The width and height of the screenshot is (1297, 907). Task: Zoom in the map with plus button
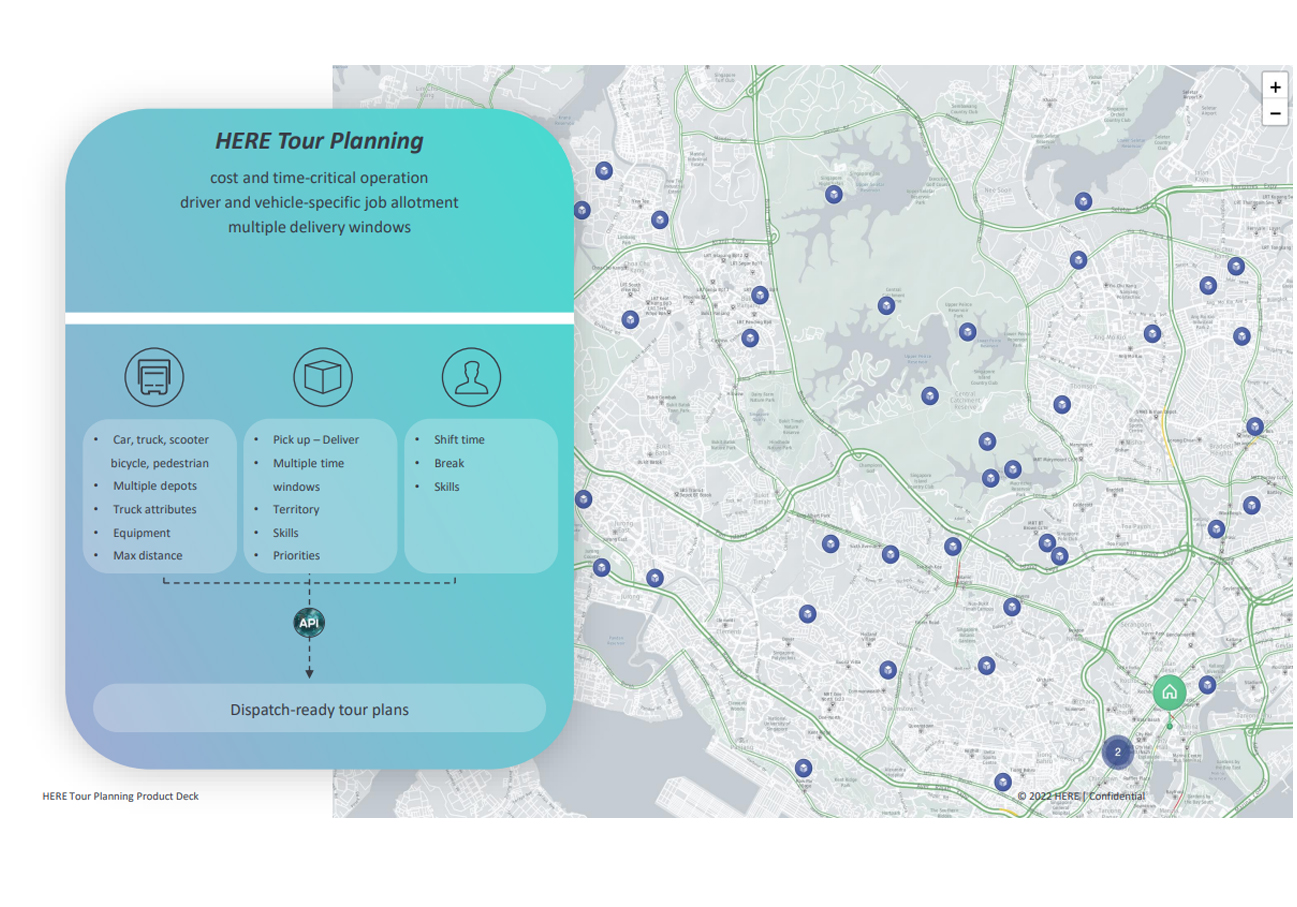point(1274,87)
